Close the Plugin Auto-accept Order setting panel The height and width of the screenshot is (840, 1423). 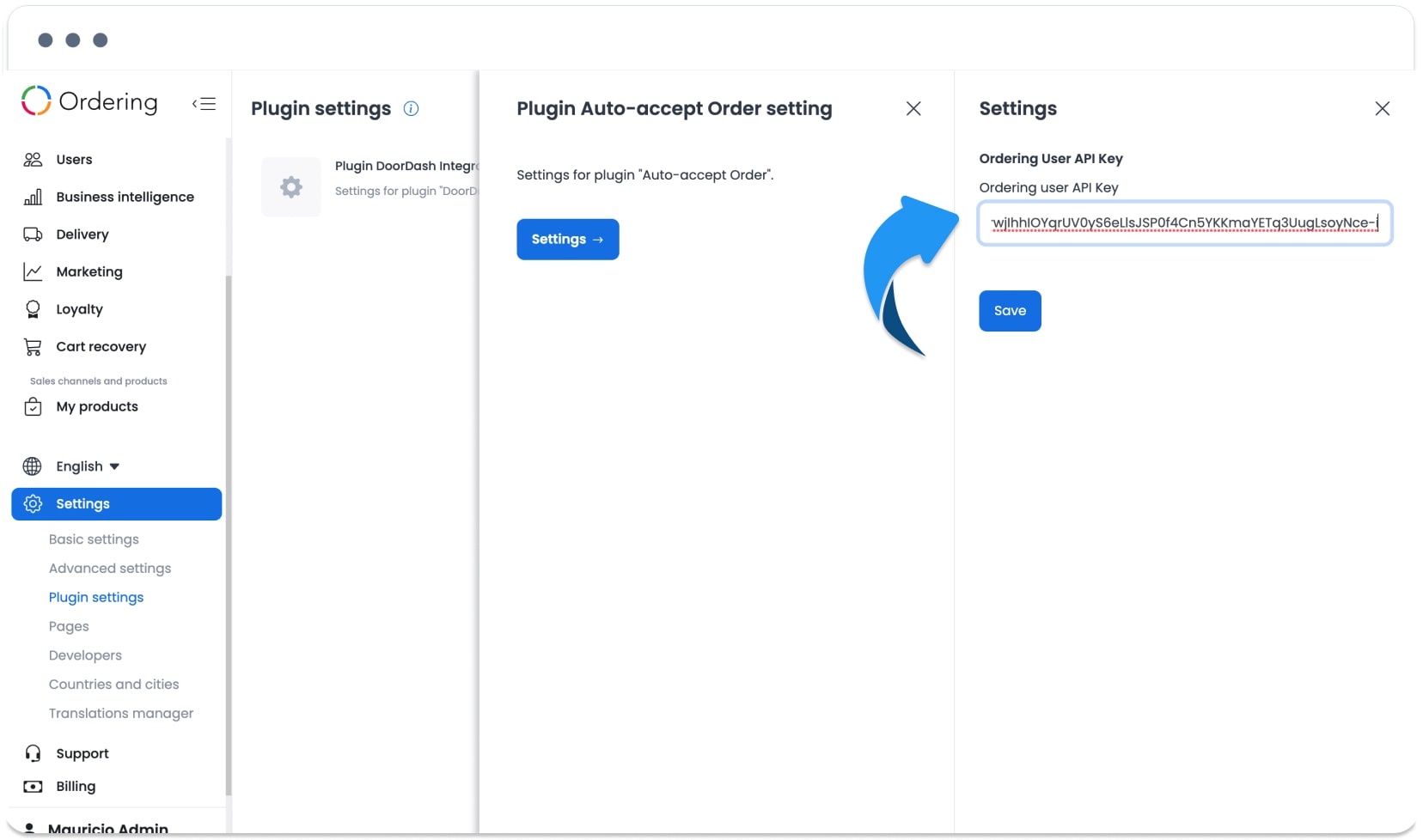coord(913,108)
